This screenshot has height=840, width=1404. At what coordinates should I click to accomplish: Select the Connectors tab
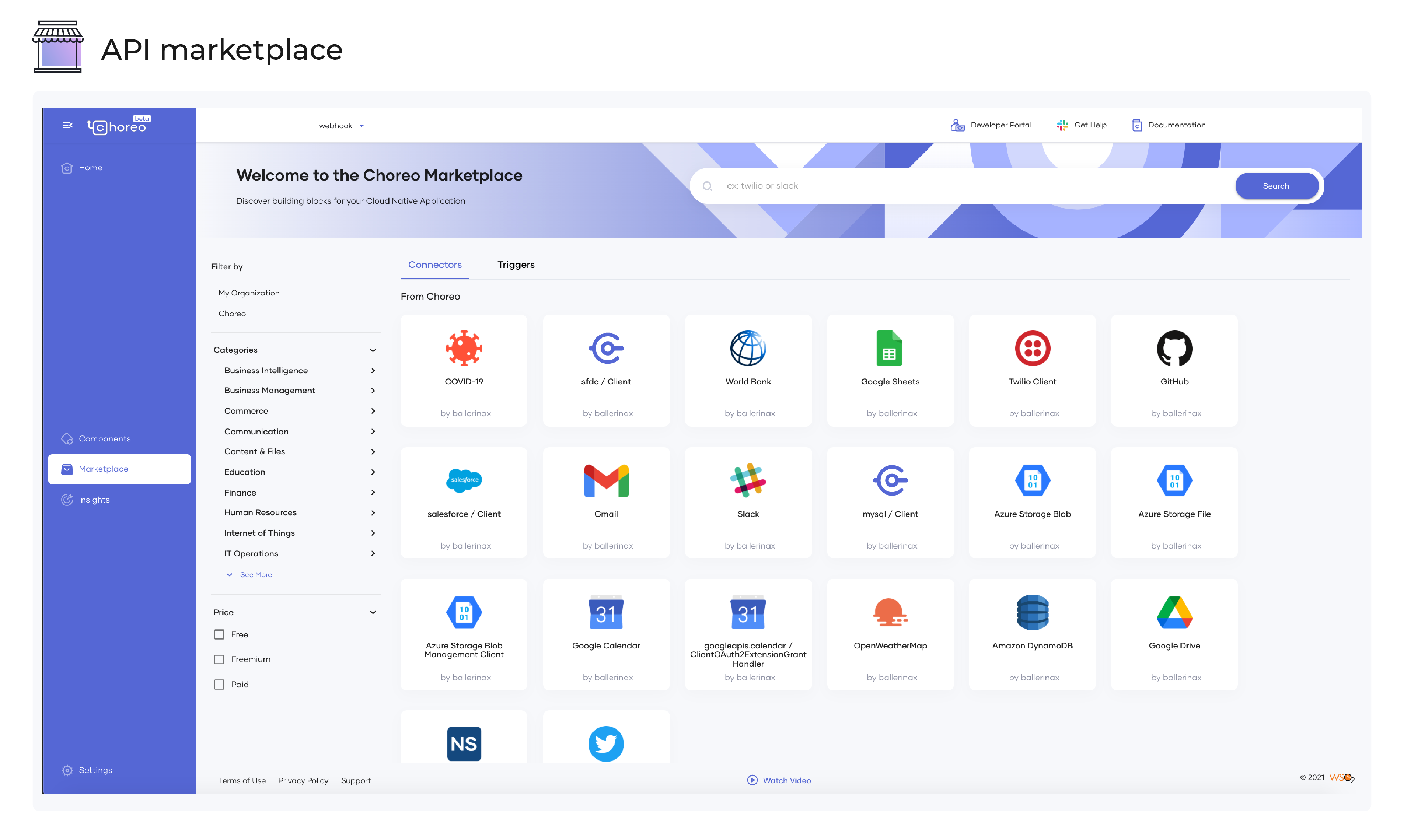point(434,264)
